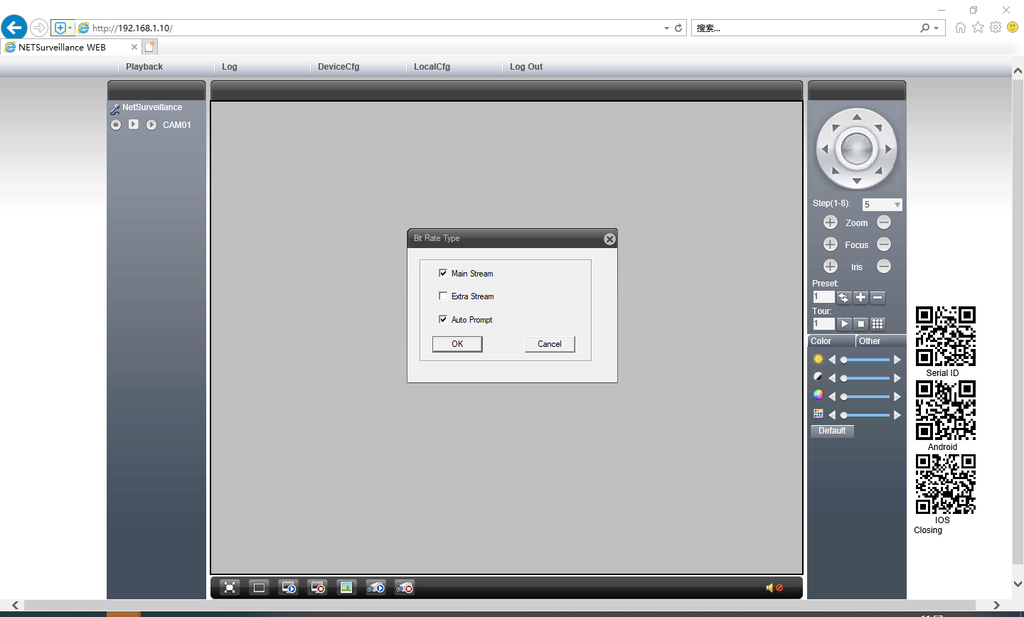
Task: Open the browser search provider dropdown
Action: (x=937, y=28)
